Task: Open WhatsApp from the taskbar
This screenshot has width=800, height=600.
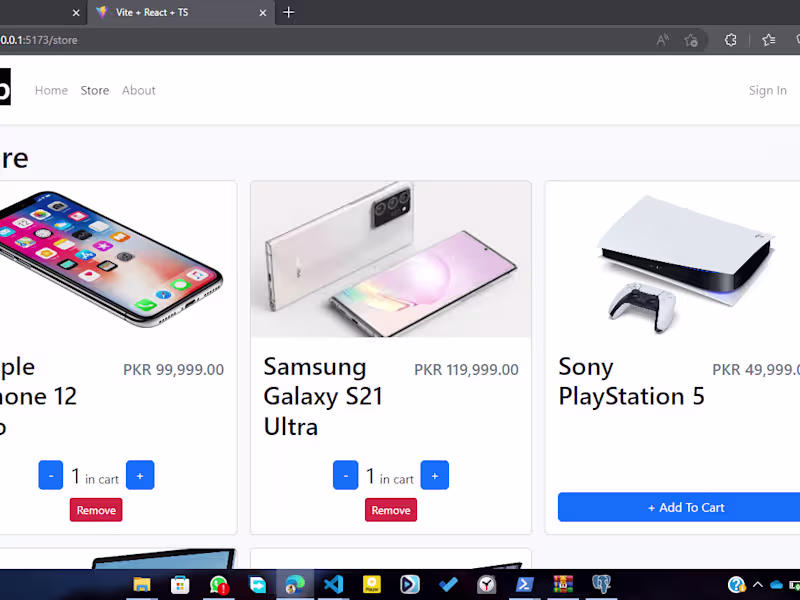Action: [219, 584]
